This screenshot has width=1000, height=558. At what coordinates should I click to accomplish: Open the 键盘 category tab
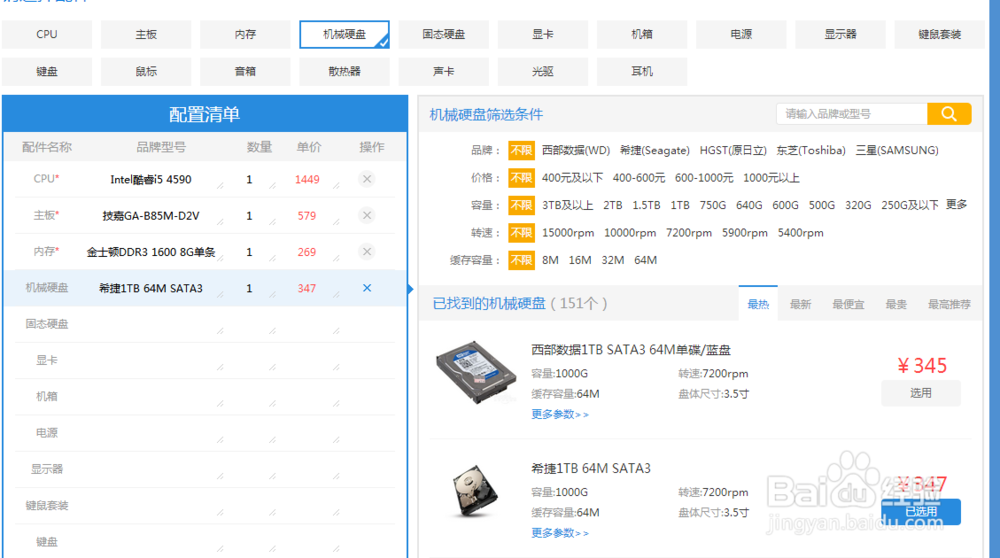47,71
